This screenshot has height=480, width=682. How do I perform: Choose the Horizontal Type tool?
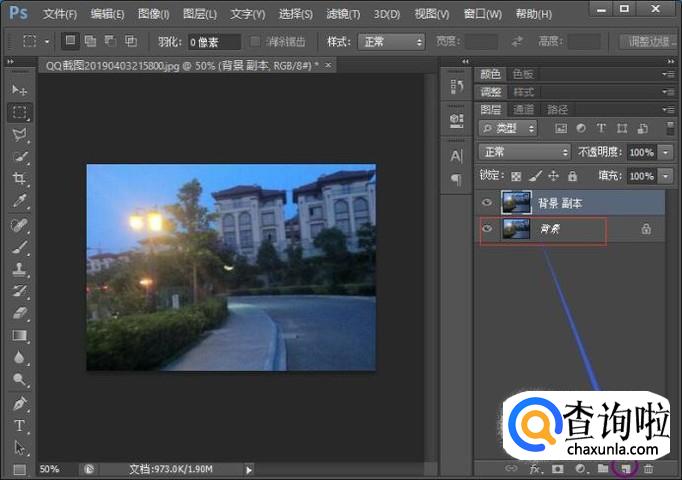(x=19, y=425)
